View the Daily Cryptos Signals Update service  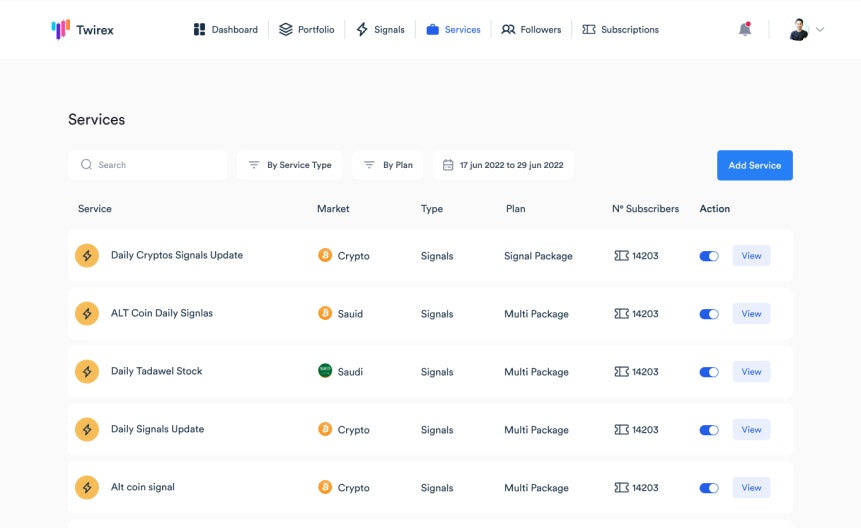click(751, 256)
